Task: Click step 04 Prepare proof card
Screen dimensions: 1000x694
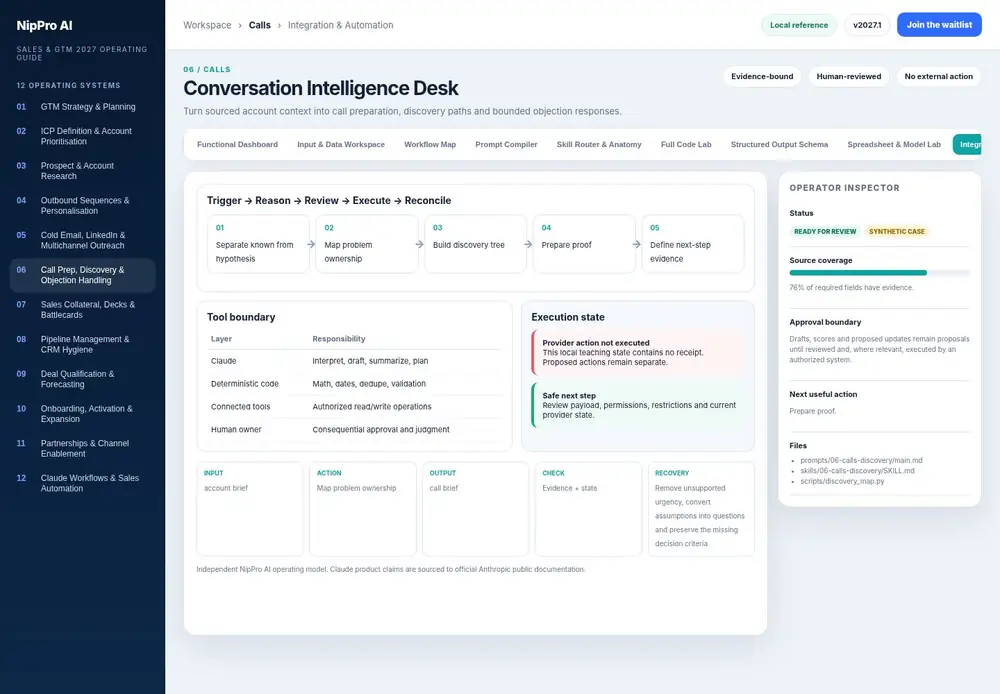Action: click(x=584, y=244)
